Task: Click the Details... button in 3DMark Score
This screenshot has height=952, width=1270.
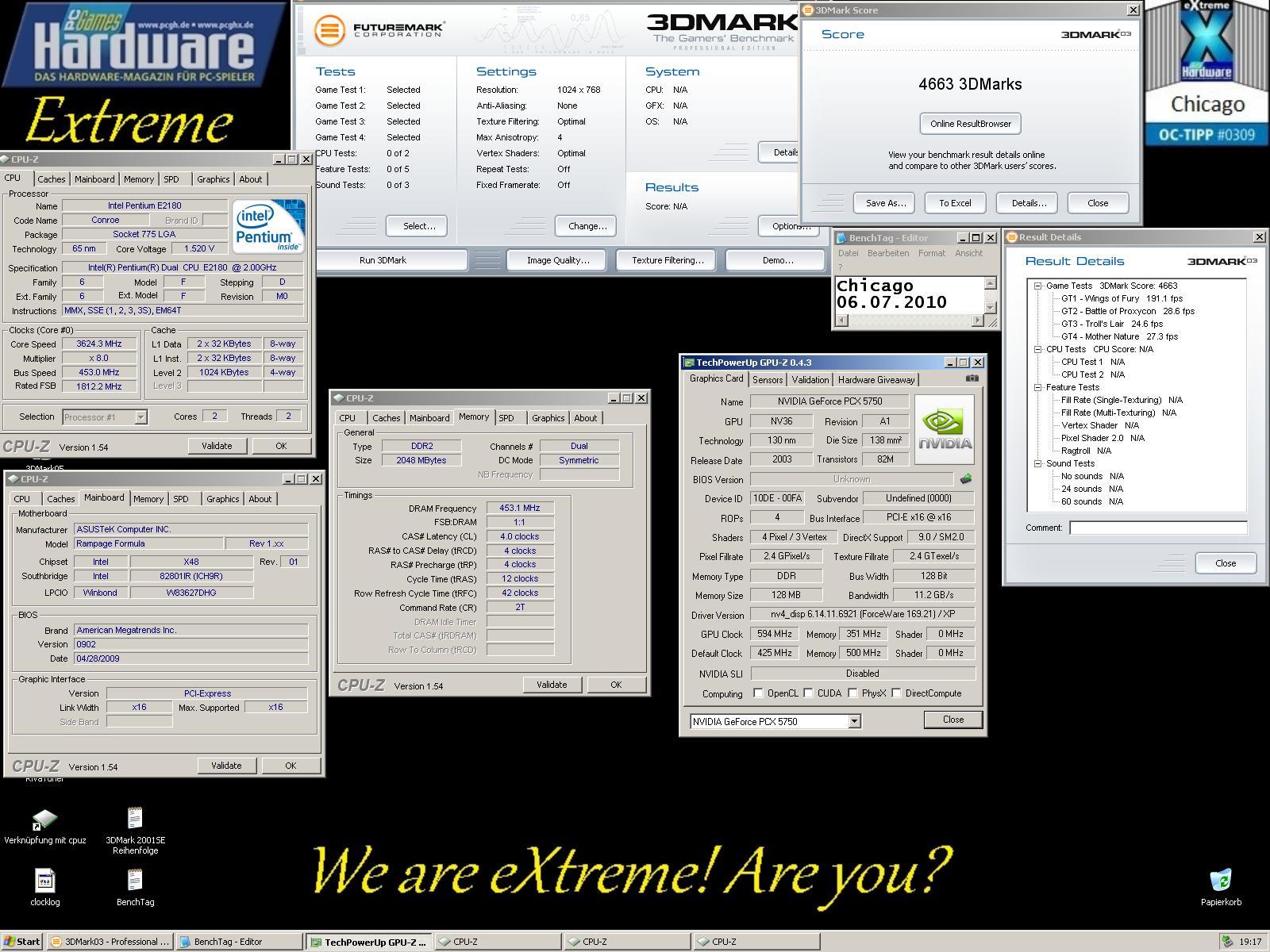Action: (1029, 203)
